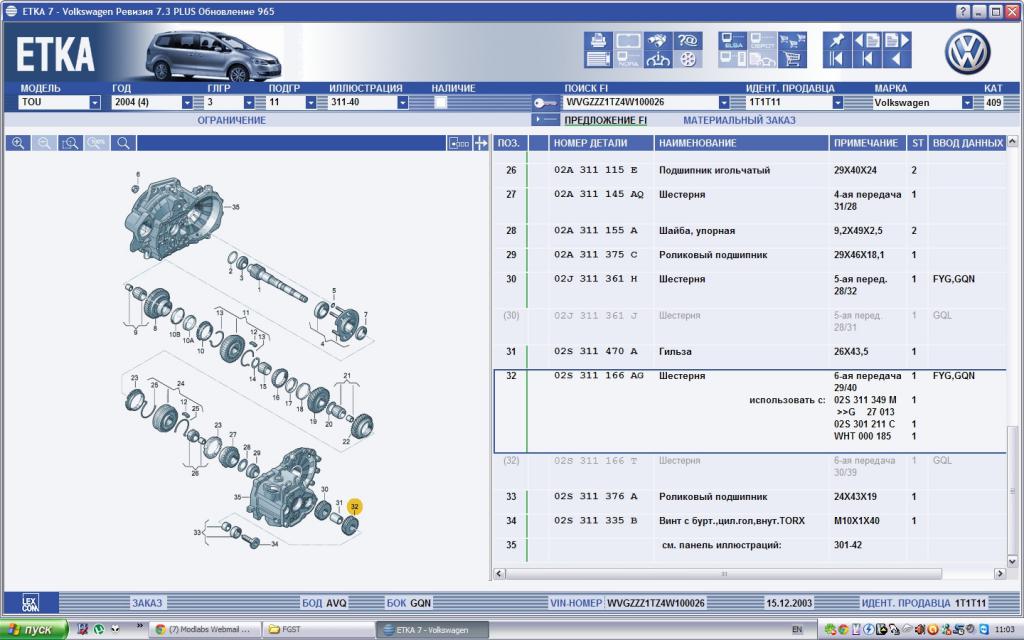The width and height of the screenshot is (1024, 640).
Task: Click the ?@ help icon
Action: 688,40
